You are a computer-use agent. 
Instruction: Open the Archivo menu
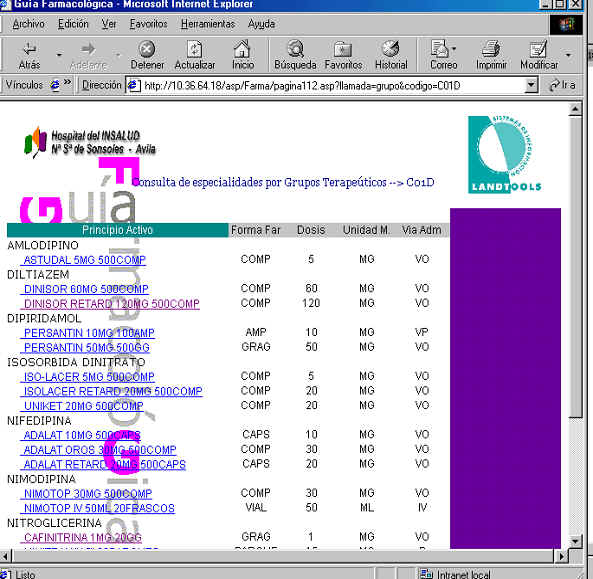(28, 24)
